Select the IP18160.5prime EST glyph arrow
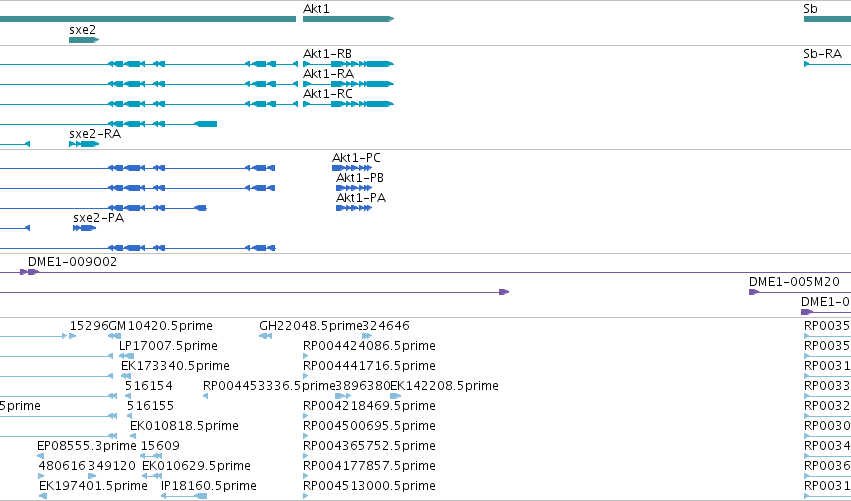Image resolution: width=851 pixels, height=501 pixels. (184, 496)
